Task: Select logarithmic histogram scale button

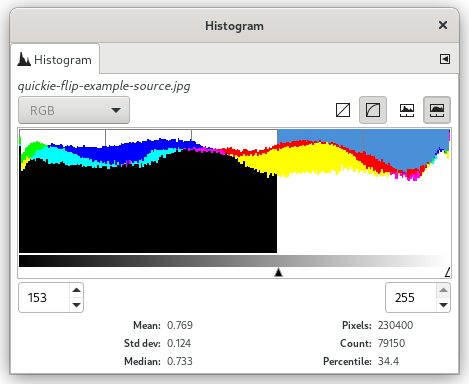Action: click(x=373, y=110)
